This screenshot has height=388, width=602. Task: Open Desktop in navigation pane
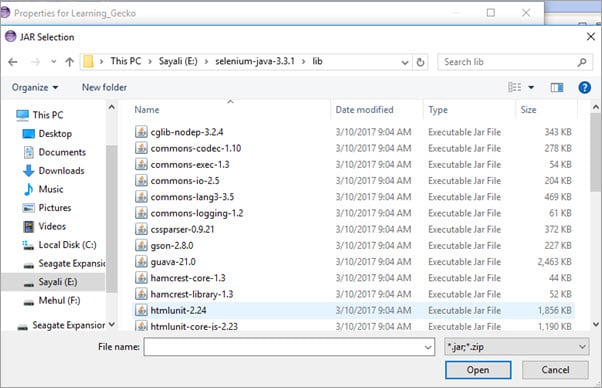coord(55,134)
